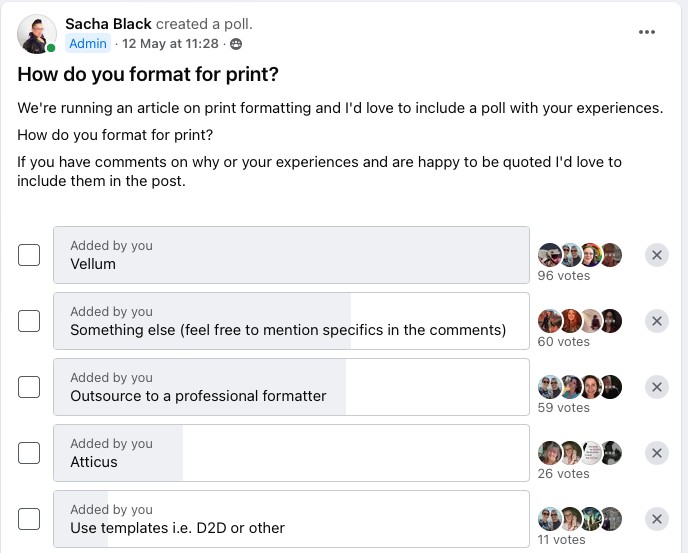
Task: Click the X icon beside Atticus
Action: pos(657,453)
